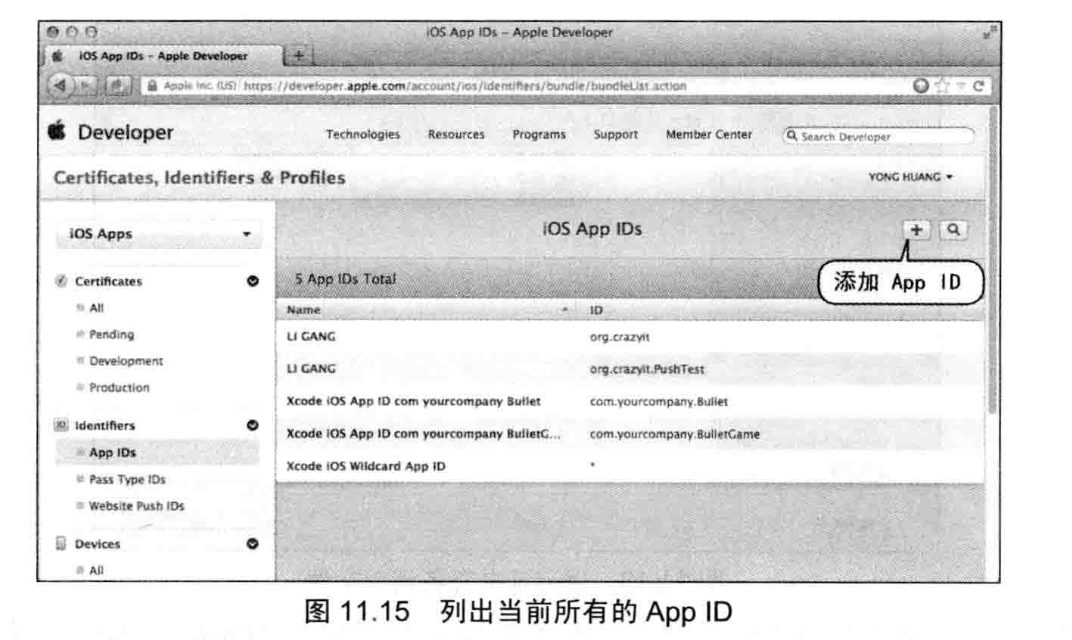The width and height of the screenshot is (1072, 640).
Task: Click Certificates, Identifiers & Profiles heading
Action: point(200,178)
